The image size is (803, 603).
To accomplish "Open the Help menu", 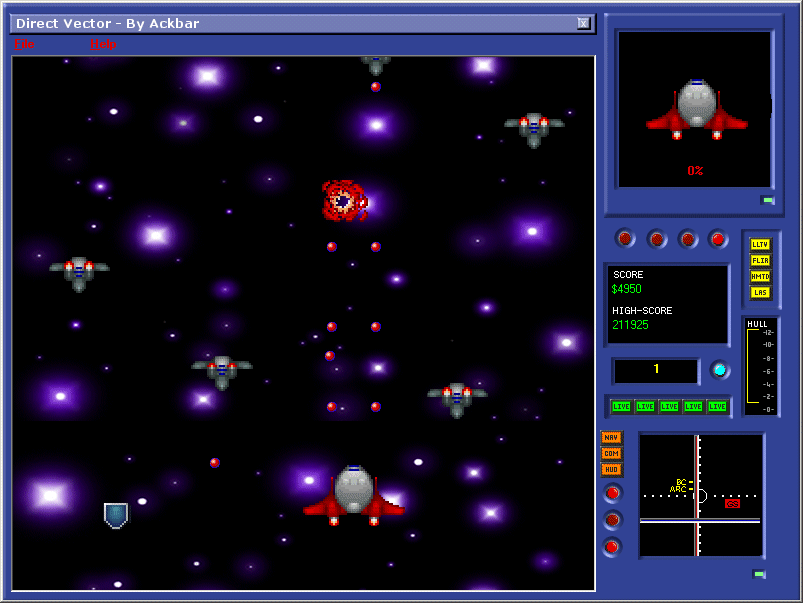I will [103, 44].
